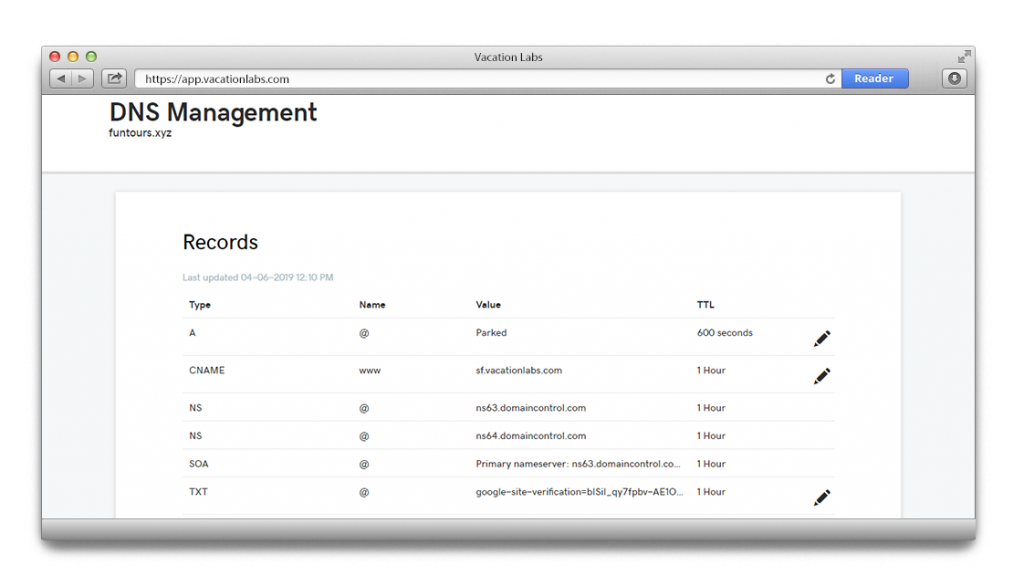Image resolution: width=1024 pixels, height=586 pixels.
Task: Enter full screen with the corner arrows icon
Action: 963,57
